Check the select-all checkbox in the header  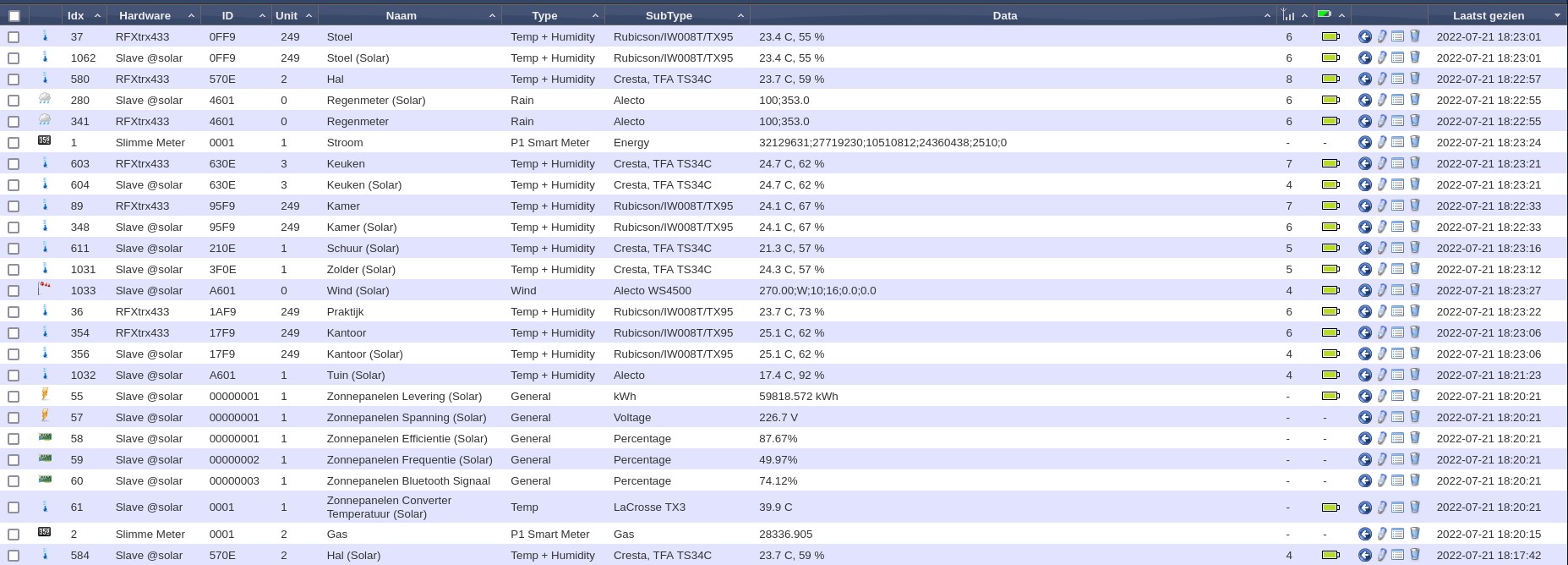(14, 16)
